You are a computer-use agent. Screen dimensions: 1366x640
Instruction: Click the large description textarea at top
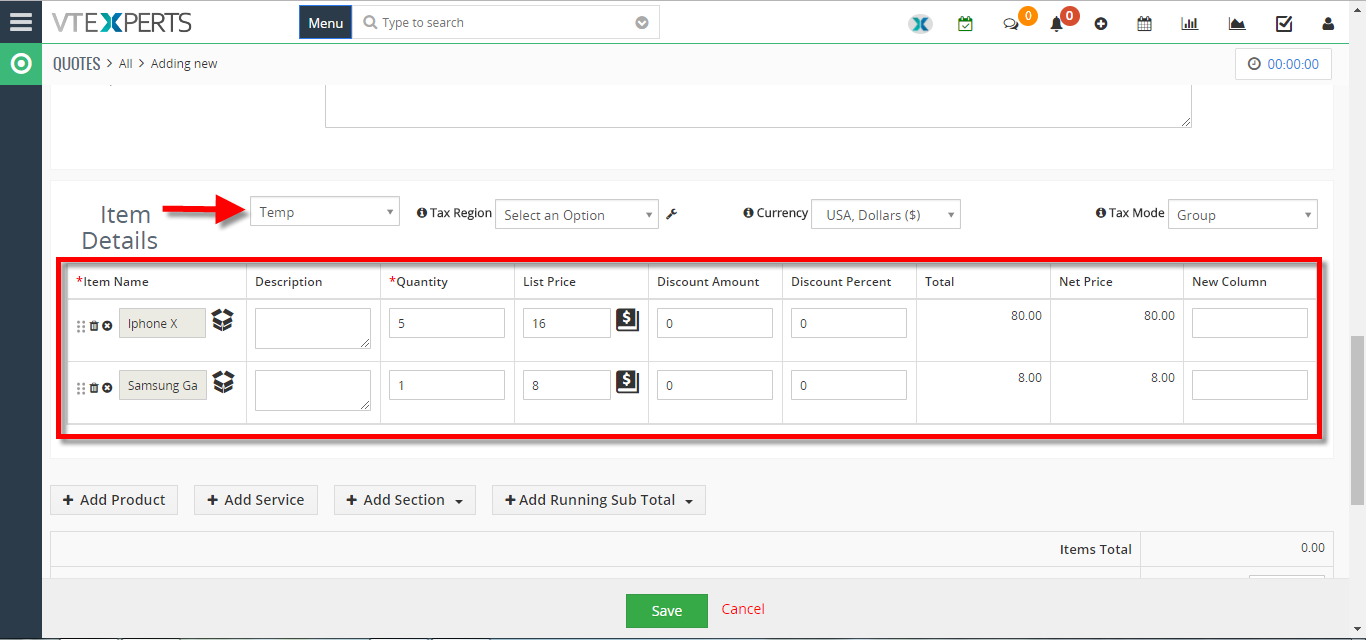pyautogui.click(x=758, y=106)
